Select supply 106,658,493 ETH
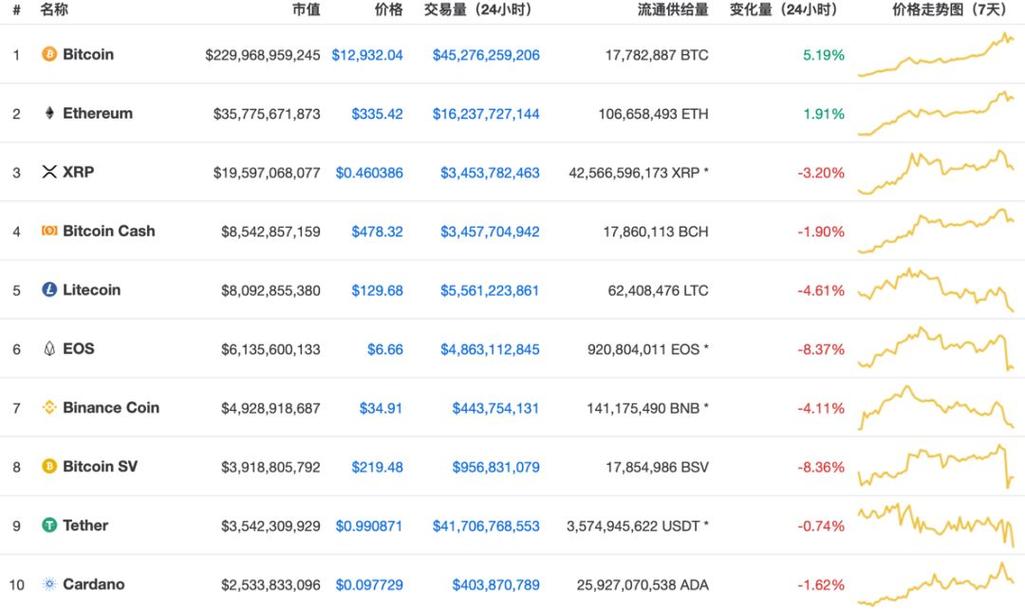 (x=654, y=114)
